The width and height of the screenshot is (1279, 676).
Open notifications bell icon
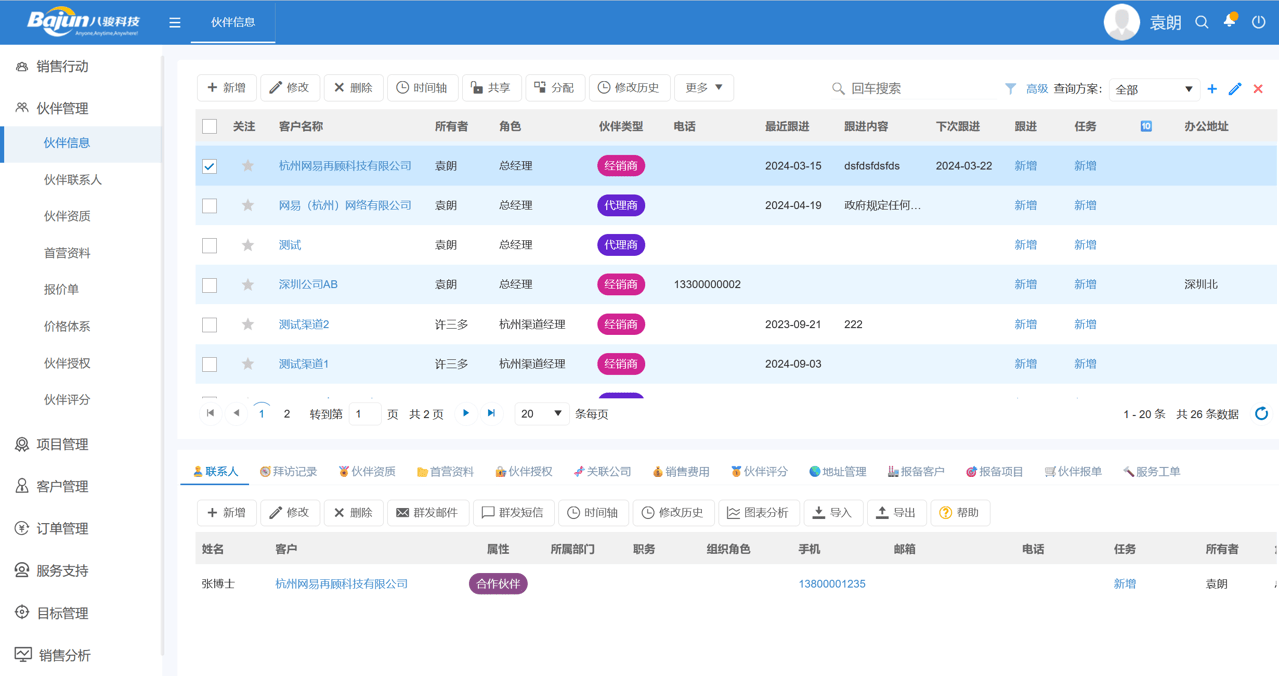pyautogui.click(x=1230, y=21)
